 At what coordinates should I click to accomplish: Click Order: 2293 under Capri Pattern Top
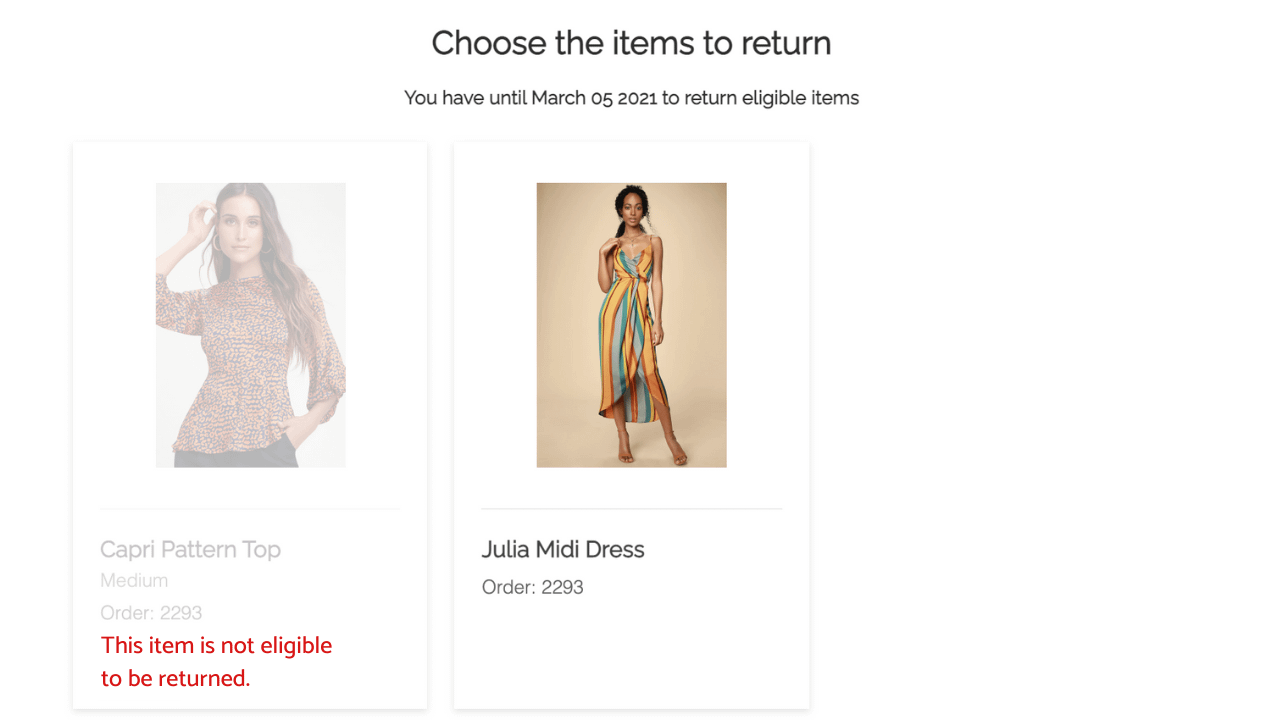click(x=150, y=612)
